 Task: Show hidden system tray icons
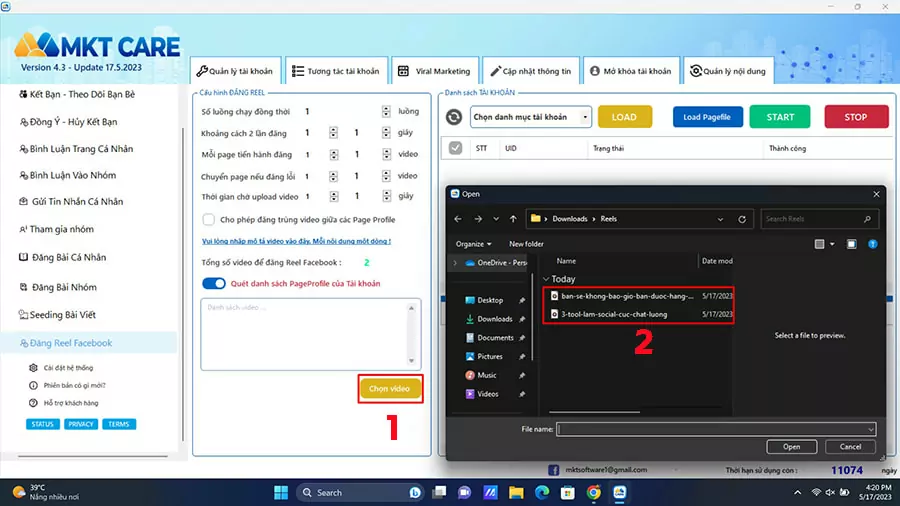pyautogui.click(x=797, y=492)
